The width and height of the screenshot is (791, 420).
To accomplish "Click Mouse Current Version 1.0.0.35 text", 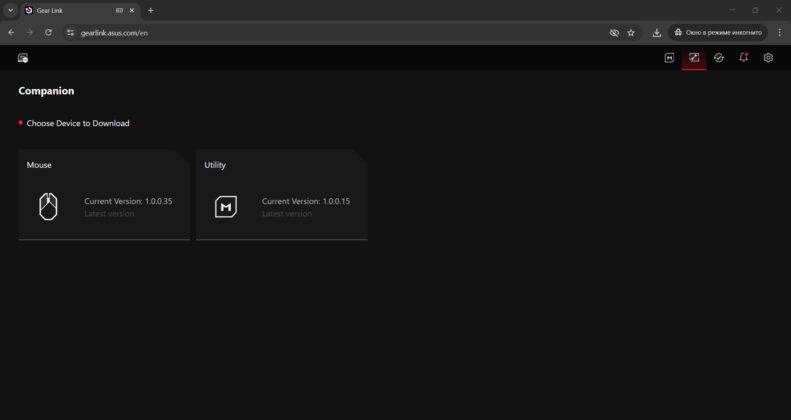I will coord(128,201).
